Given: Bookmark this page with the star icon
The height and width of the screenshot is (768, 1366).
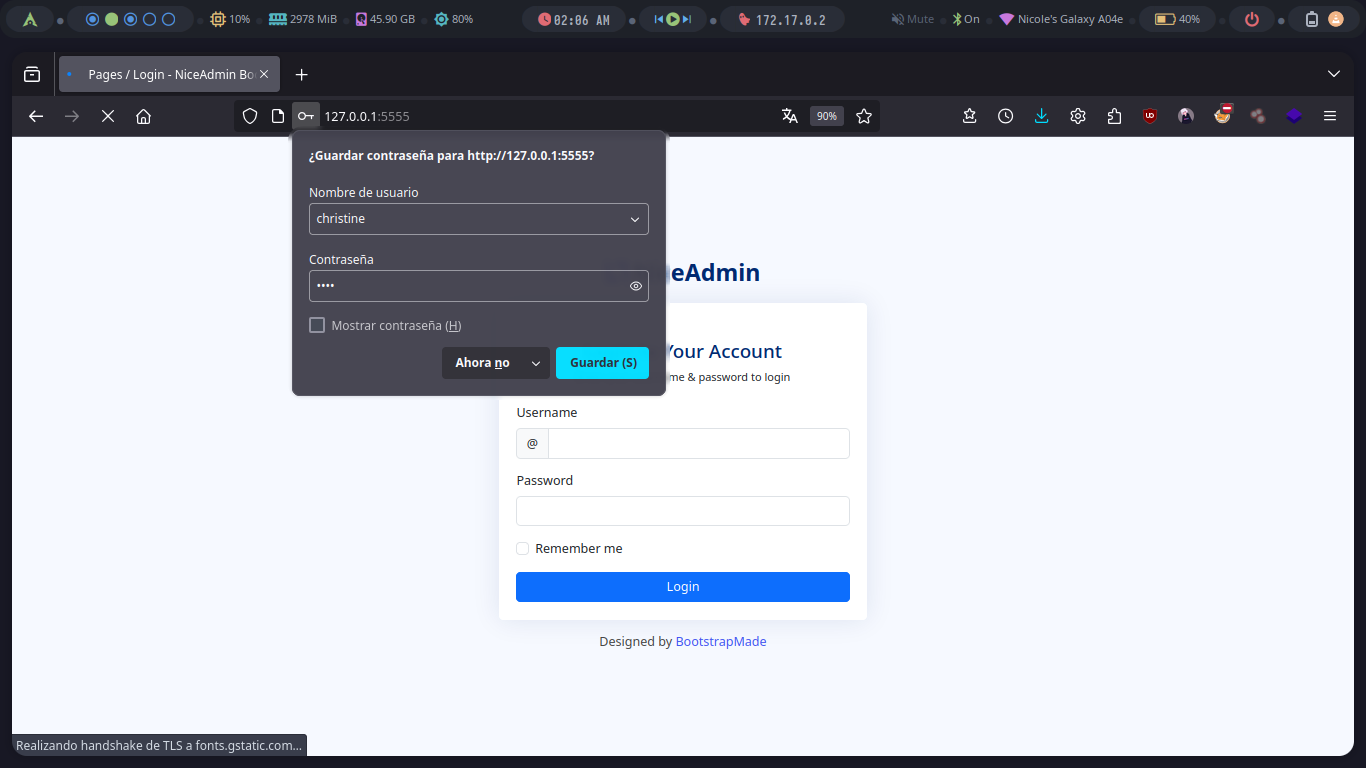Looking at the screenshot, I should tap(864, 116).
